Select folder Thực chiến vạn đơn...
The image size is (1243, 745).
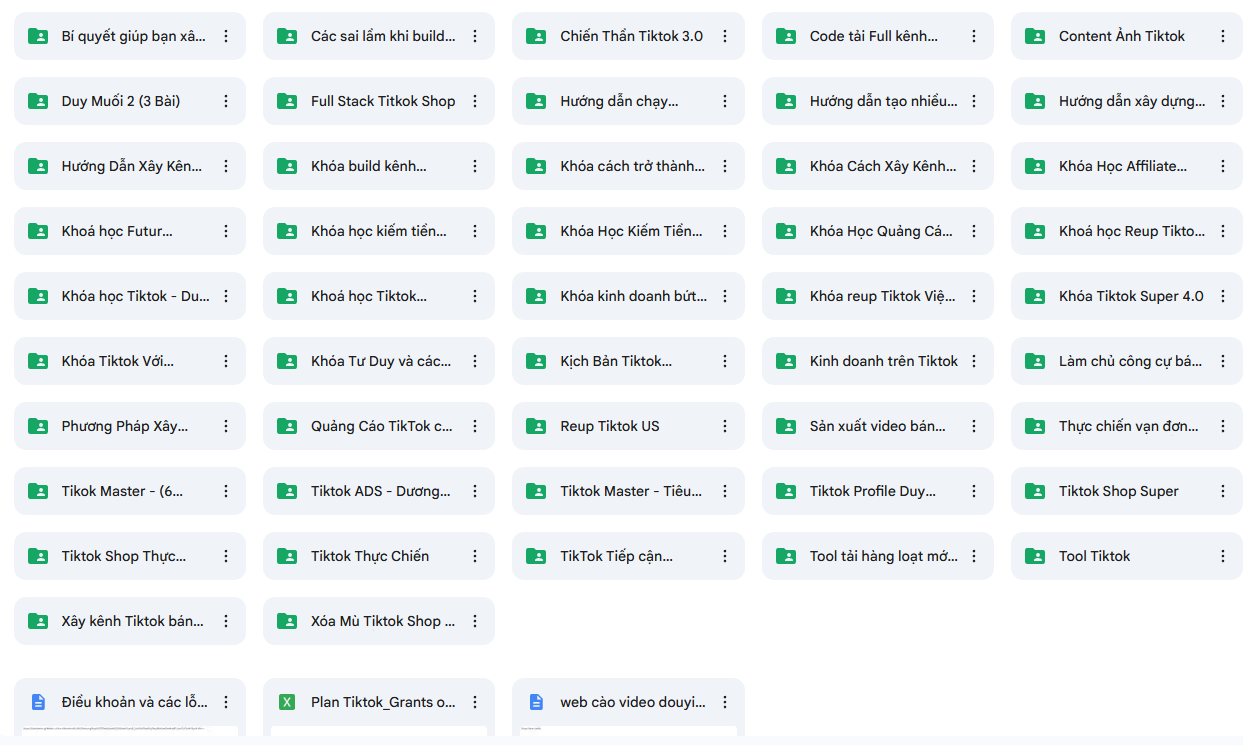(1127, 426)
